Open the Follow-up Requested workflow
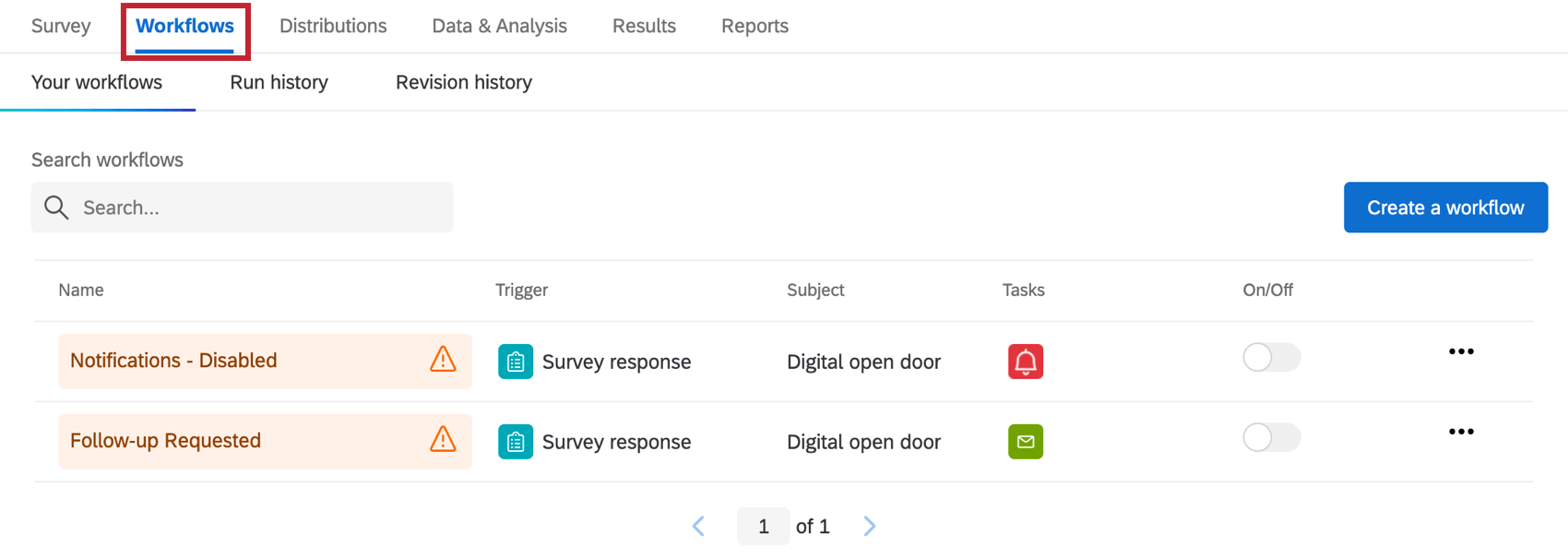This screenshot has width=1568, height=559. pyautogui.click(x=166, y=441)
